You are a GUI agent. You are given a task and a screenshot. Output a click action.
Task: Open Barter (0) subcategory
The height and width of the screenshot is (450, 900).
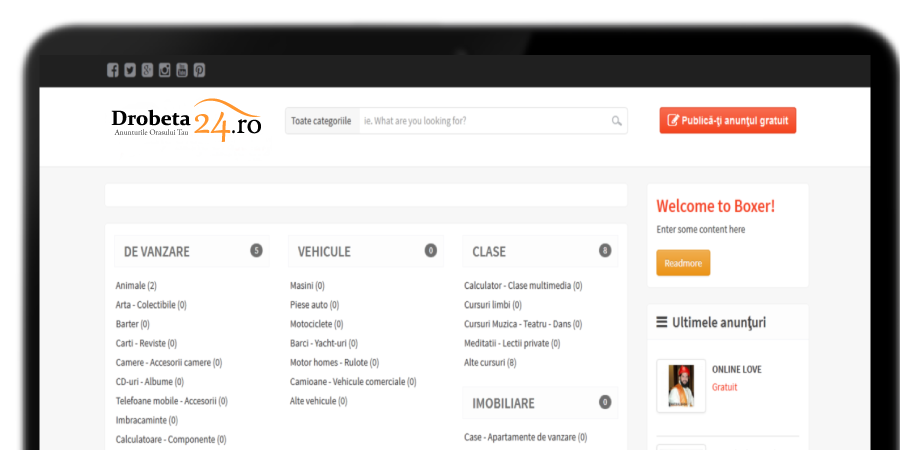pos(133,324)
